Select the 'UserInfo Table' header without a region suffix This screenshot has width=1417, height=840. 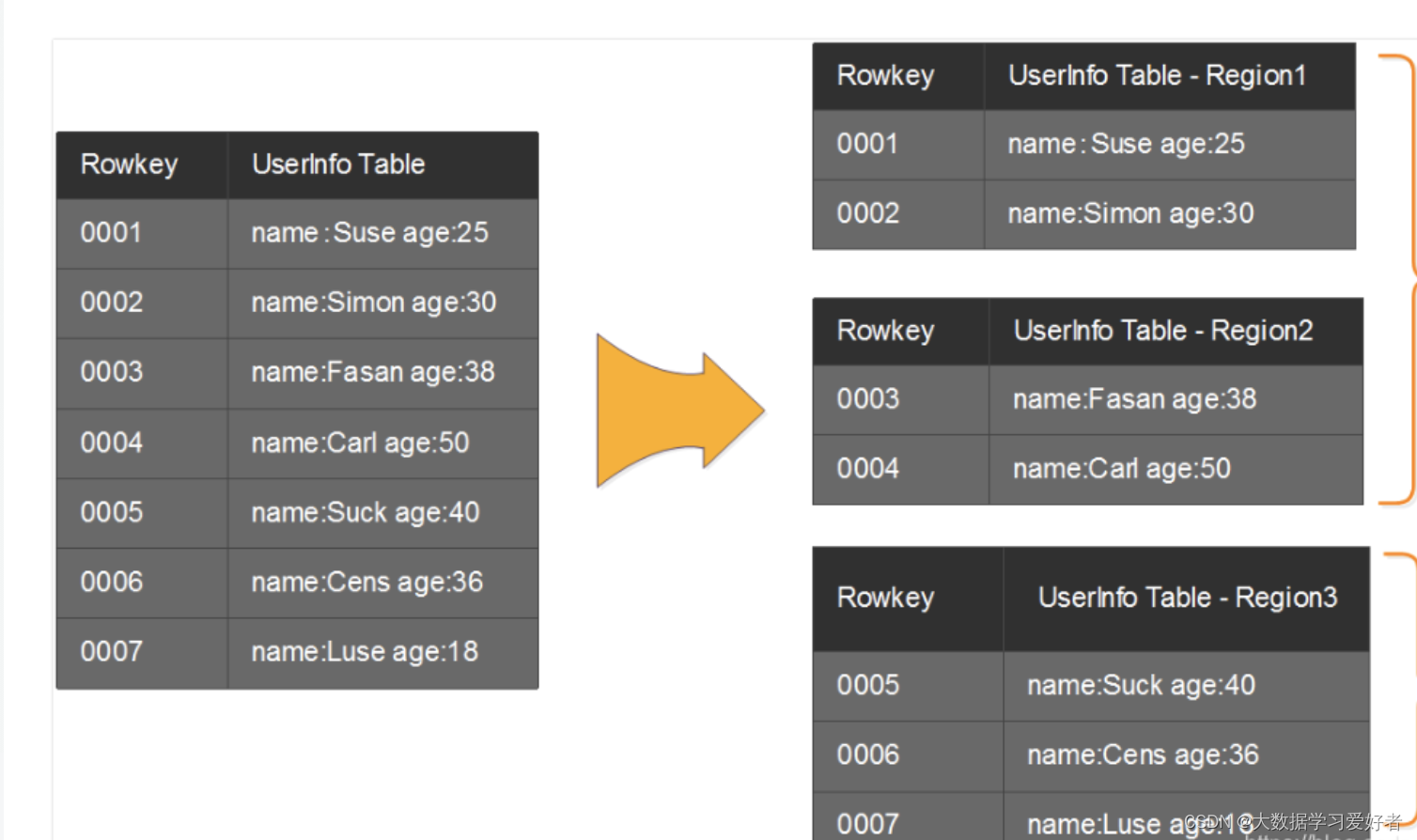click(338, 164)
